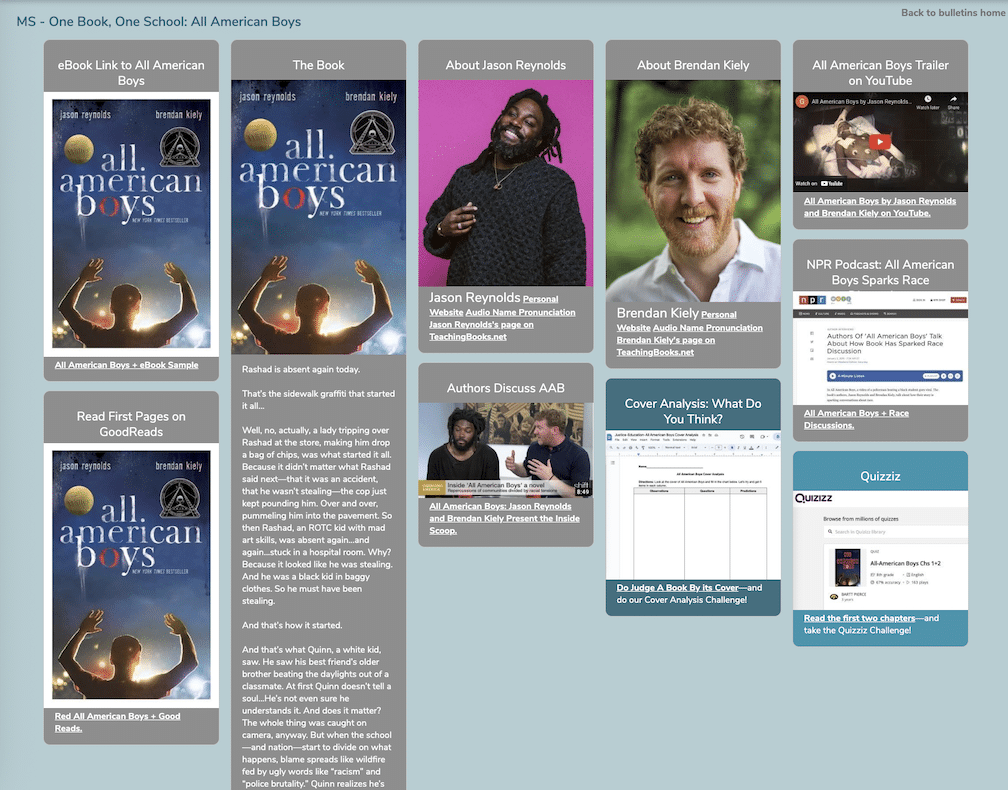1008x790 pixels.
Task: Click the Jason Reynolds portrait photo
Action: point(505,183)
